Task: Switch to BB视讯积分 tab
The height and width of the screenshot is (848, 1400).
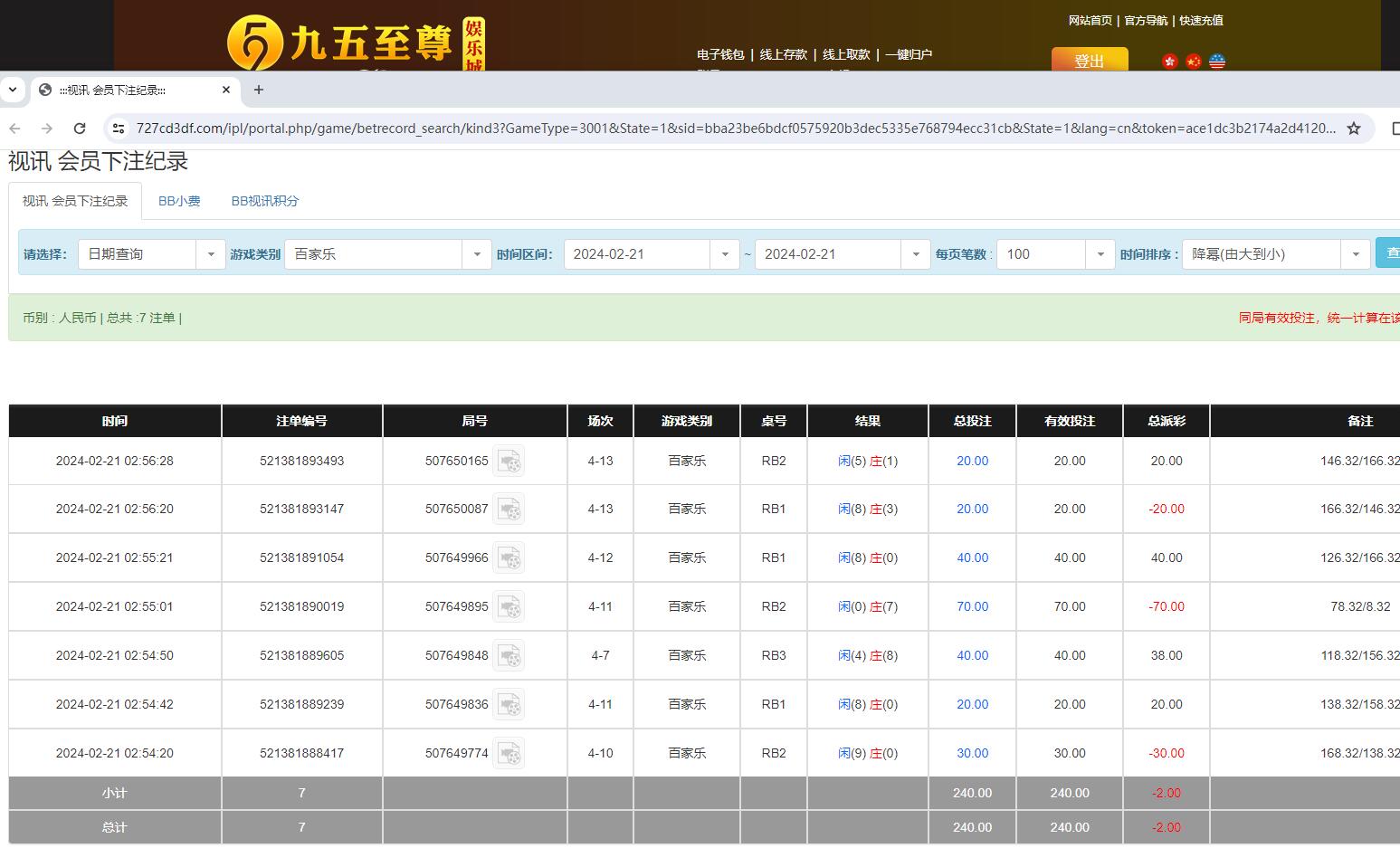Action: [x=265, y=201]
